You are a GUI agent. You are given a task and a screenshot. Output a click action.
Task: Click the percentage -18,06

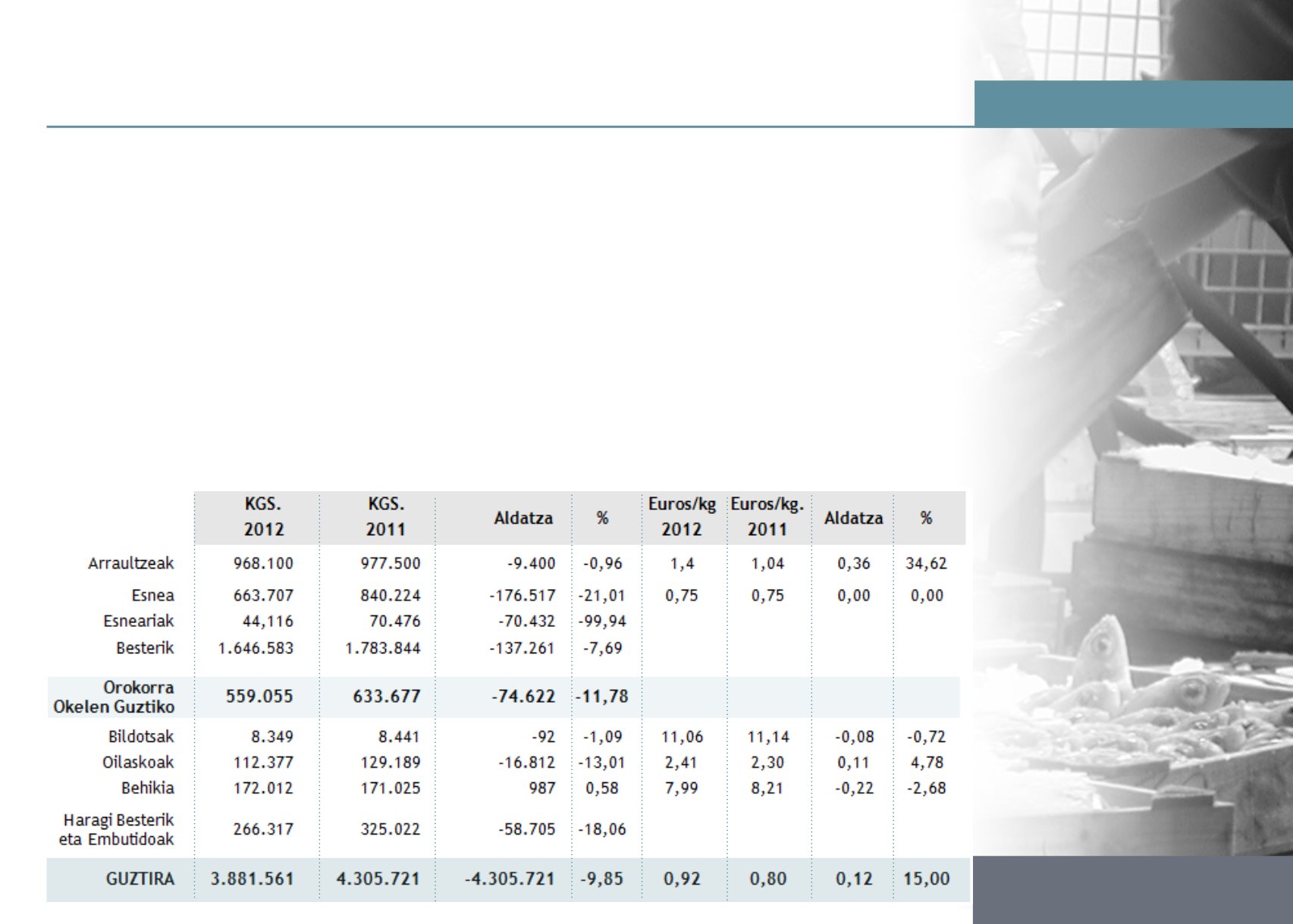602,828
